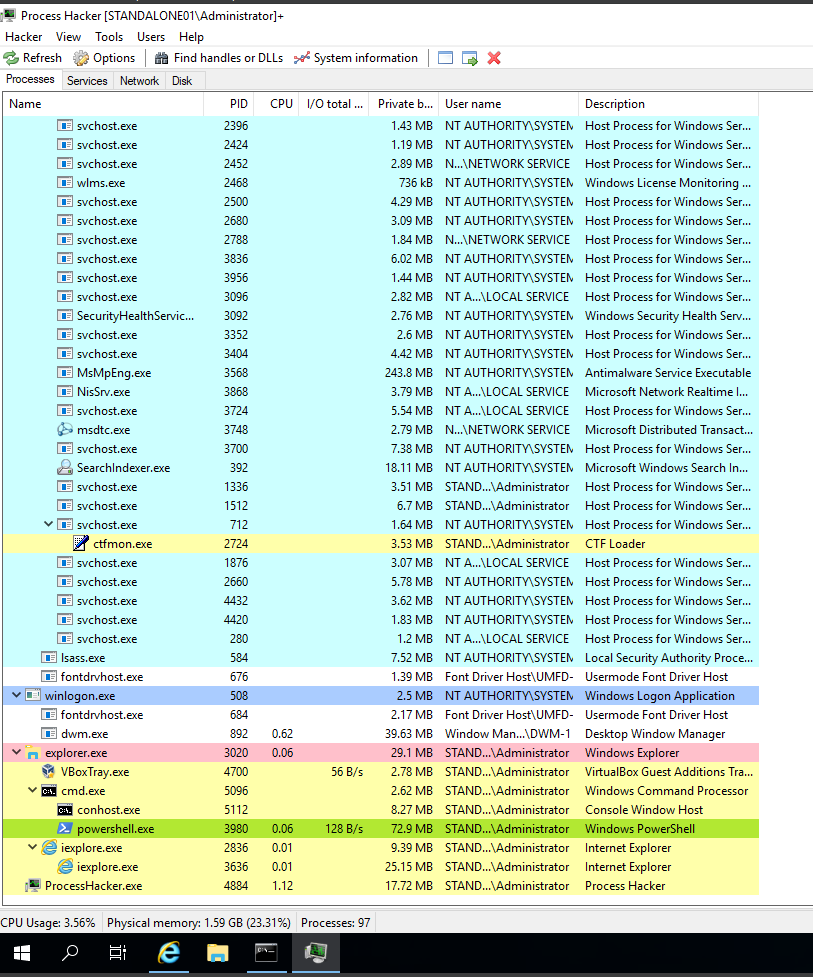Collapse the winlogon.exe process tree
Image resolution: width=813 pixels, height=977 pixels.
15,695
